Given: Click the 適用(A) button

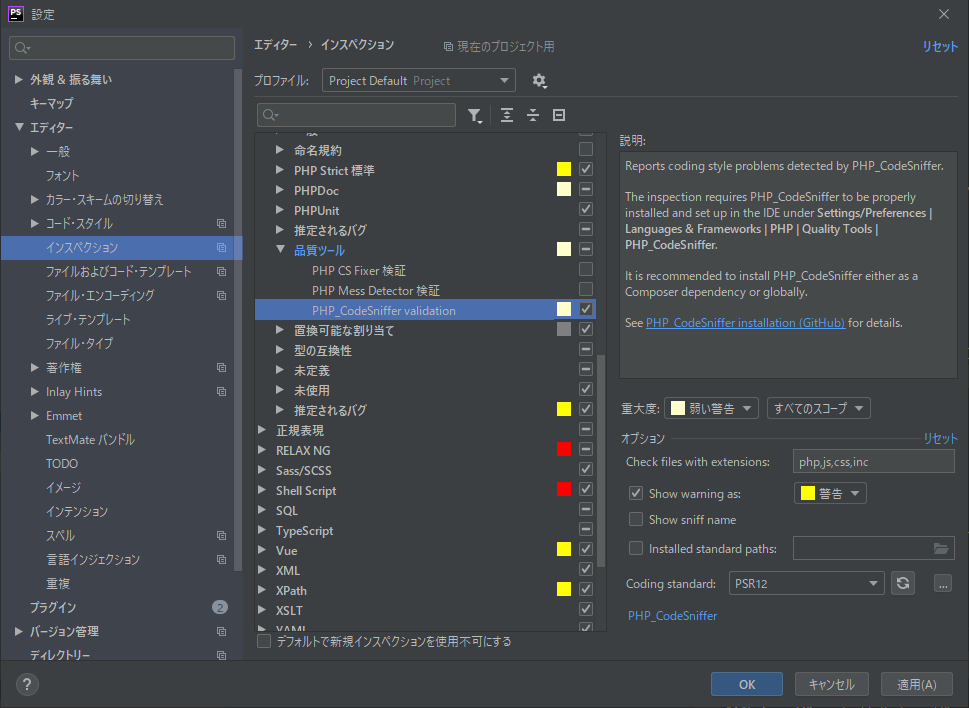Looking at the screenshot, I should (x=916, y=684).
